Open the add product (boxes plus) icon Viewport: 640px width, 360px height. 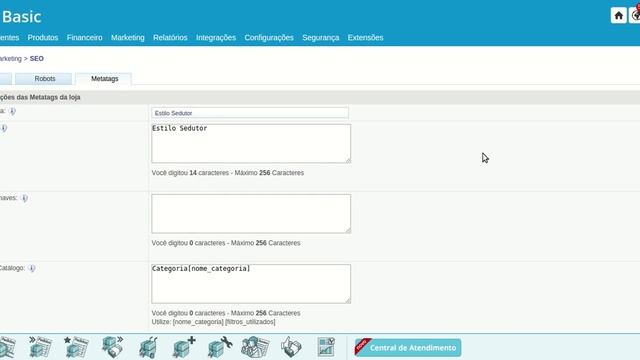click(184, 347)
